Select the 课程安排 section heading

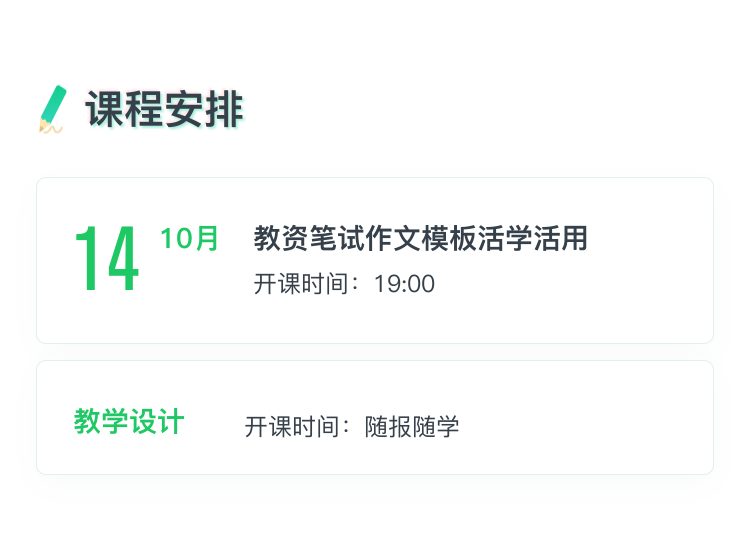pos(165,110)
